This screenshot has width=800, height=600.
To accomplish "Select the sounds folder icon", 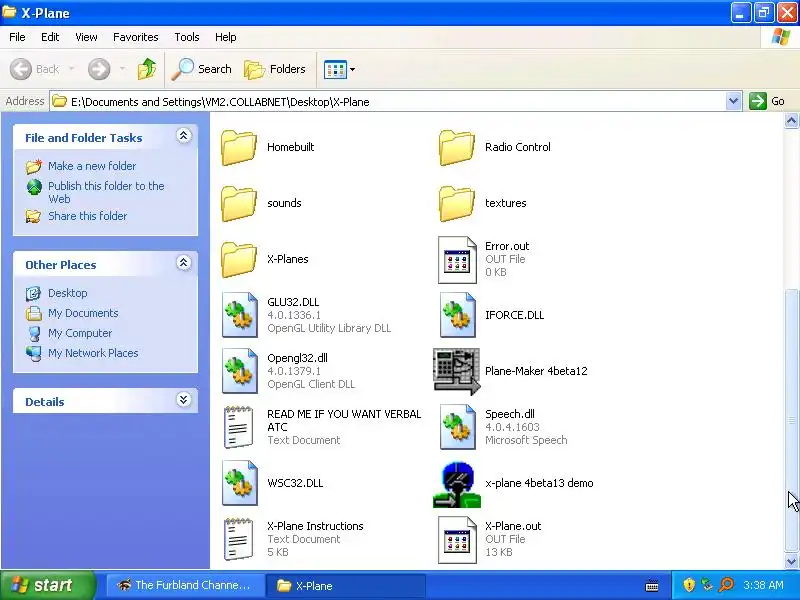I will click(x=239, y=204).
